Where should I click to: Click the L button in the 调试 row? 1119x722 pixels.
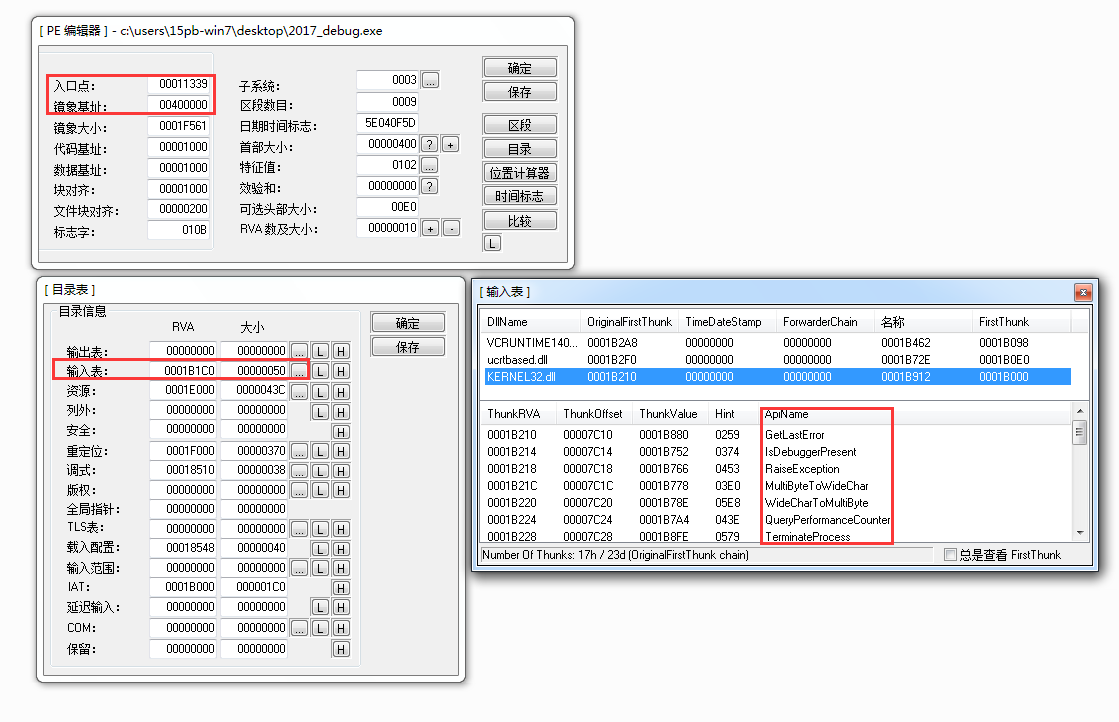[x=320, y=471]
